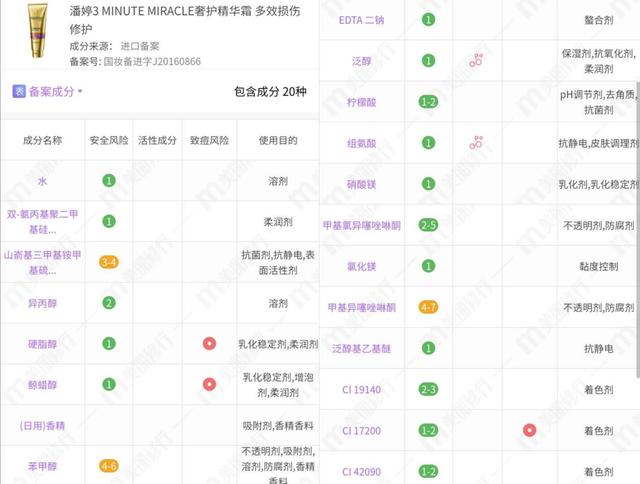Open the 甲基异噻唑啉酮 ingredient link
This screenshot has height=484, width=640.
362,307
